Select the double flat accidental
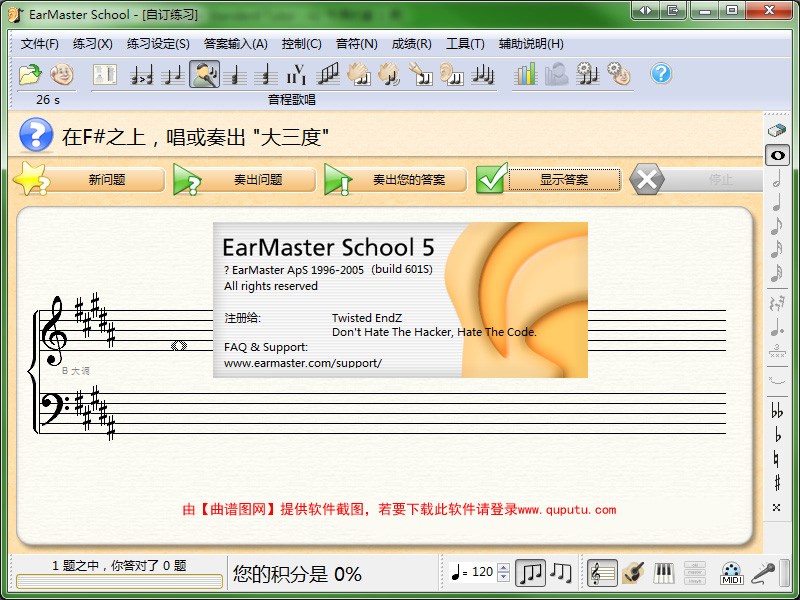Screen dimensions: 800x600 coord(777,410)
